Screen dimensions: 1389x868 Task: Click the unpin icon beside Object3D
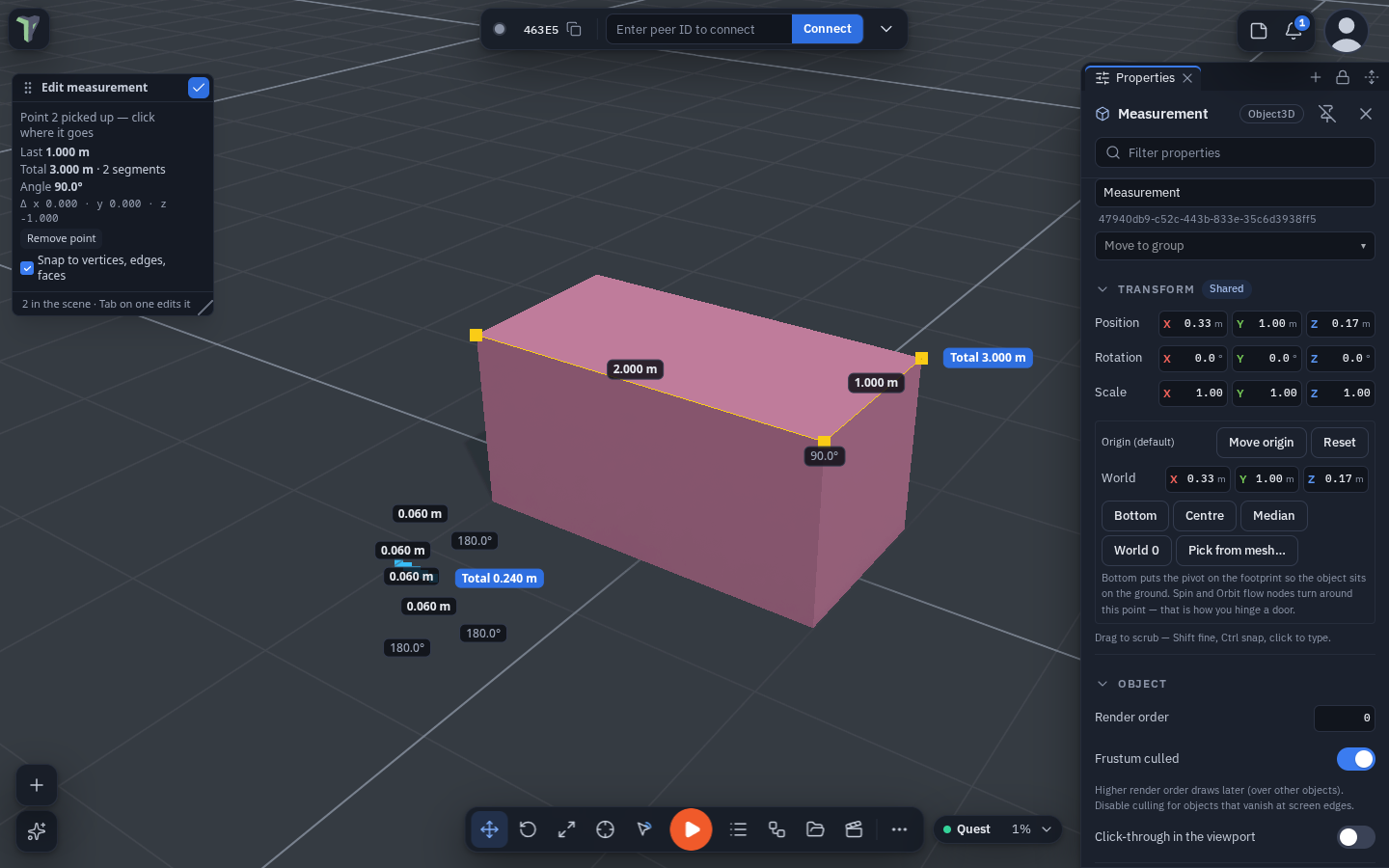[x=1327, y=114]
